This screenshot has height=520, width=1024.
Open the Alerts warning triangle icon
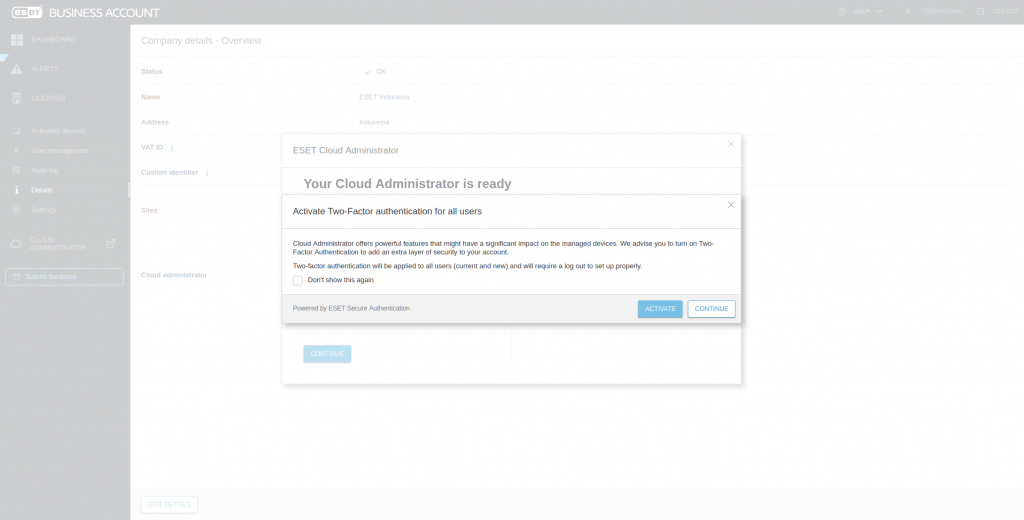(17, 69)
